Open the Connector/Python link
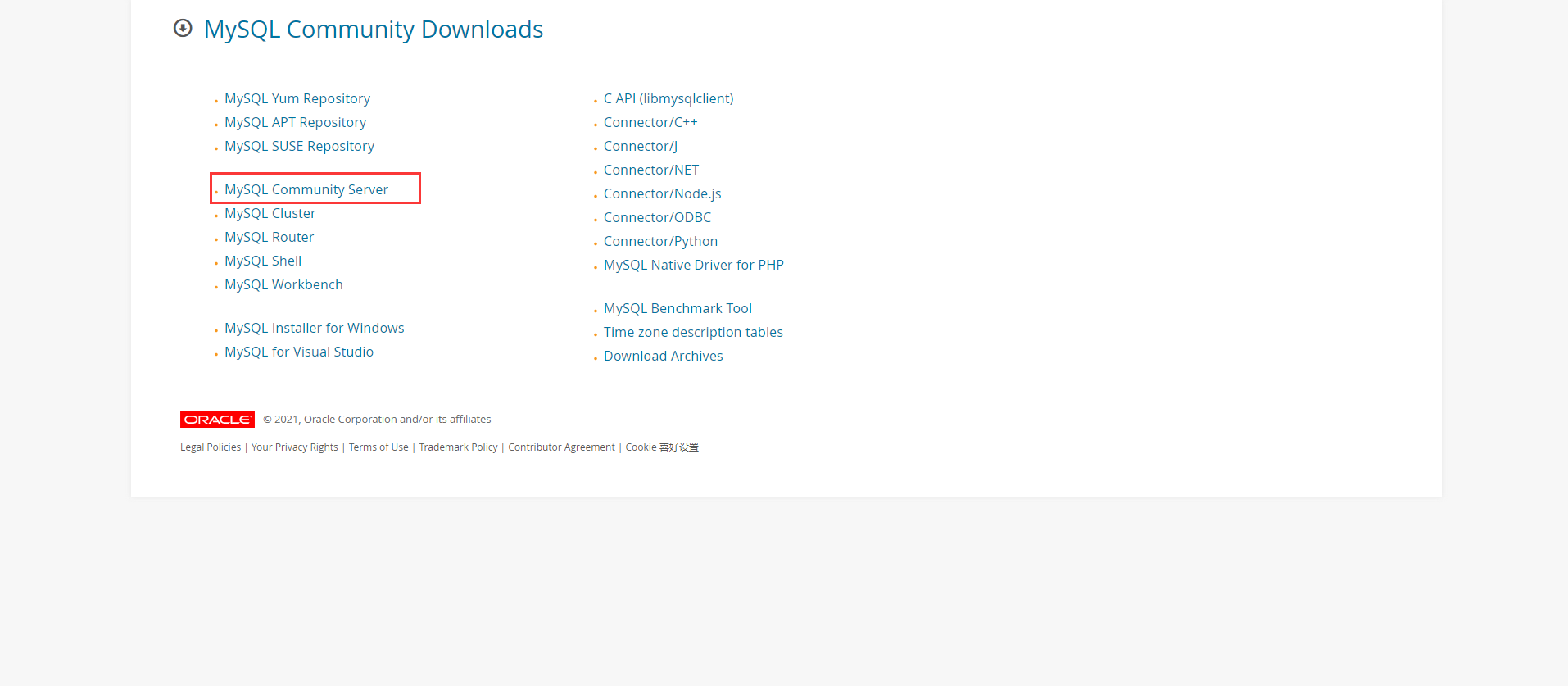The height and width of the screenshot is (686, 1568). click(x=660, y=241)
